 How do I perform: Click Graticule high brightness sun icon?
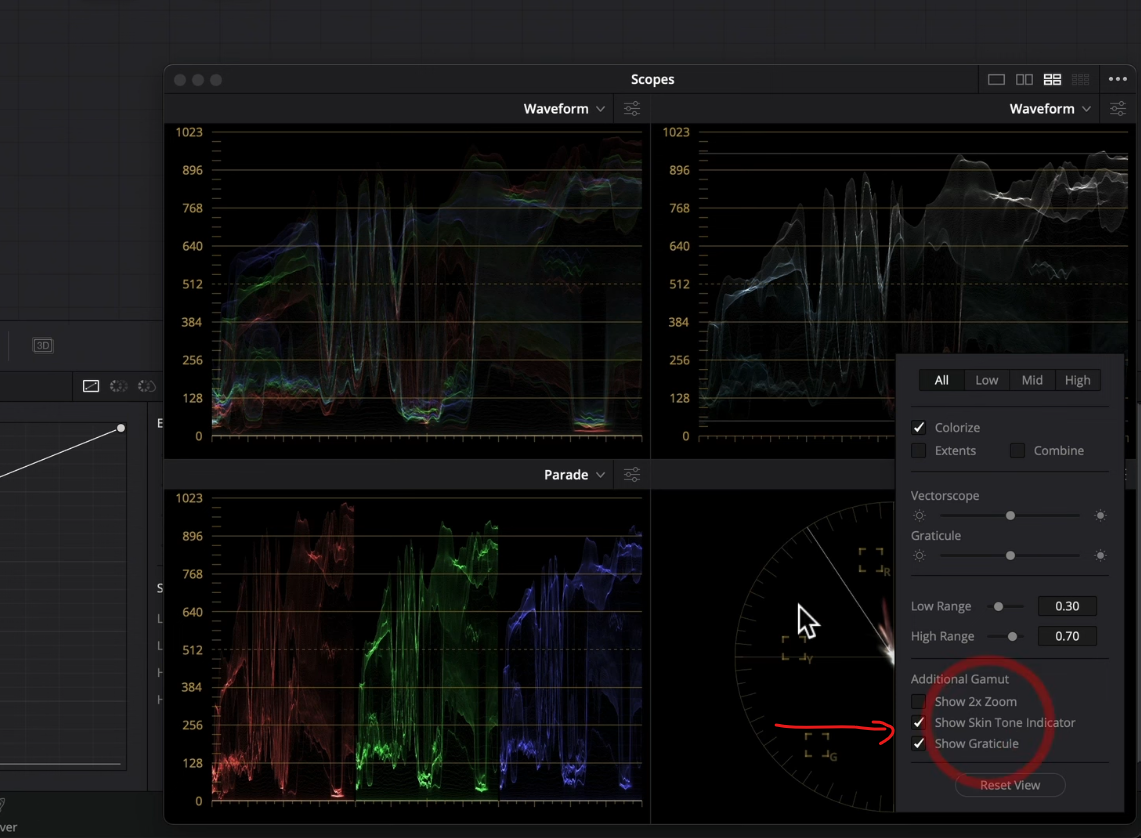[1100, 556]
